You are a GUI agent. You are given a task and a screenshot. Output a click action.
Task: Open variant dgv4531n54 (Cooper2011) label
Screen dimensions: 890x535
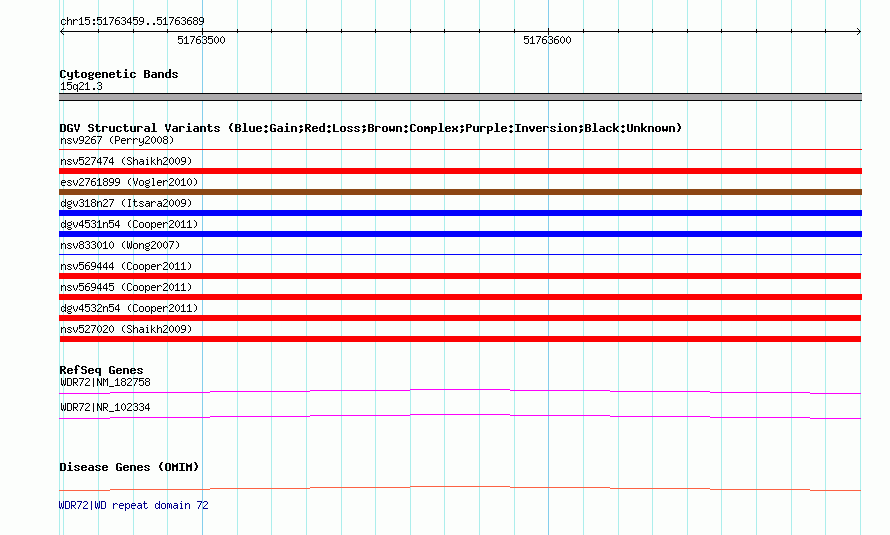tap(129, 224)
